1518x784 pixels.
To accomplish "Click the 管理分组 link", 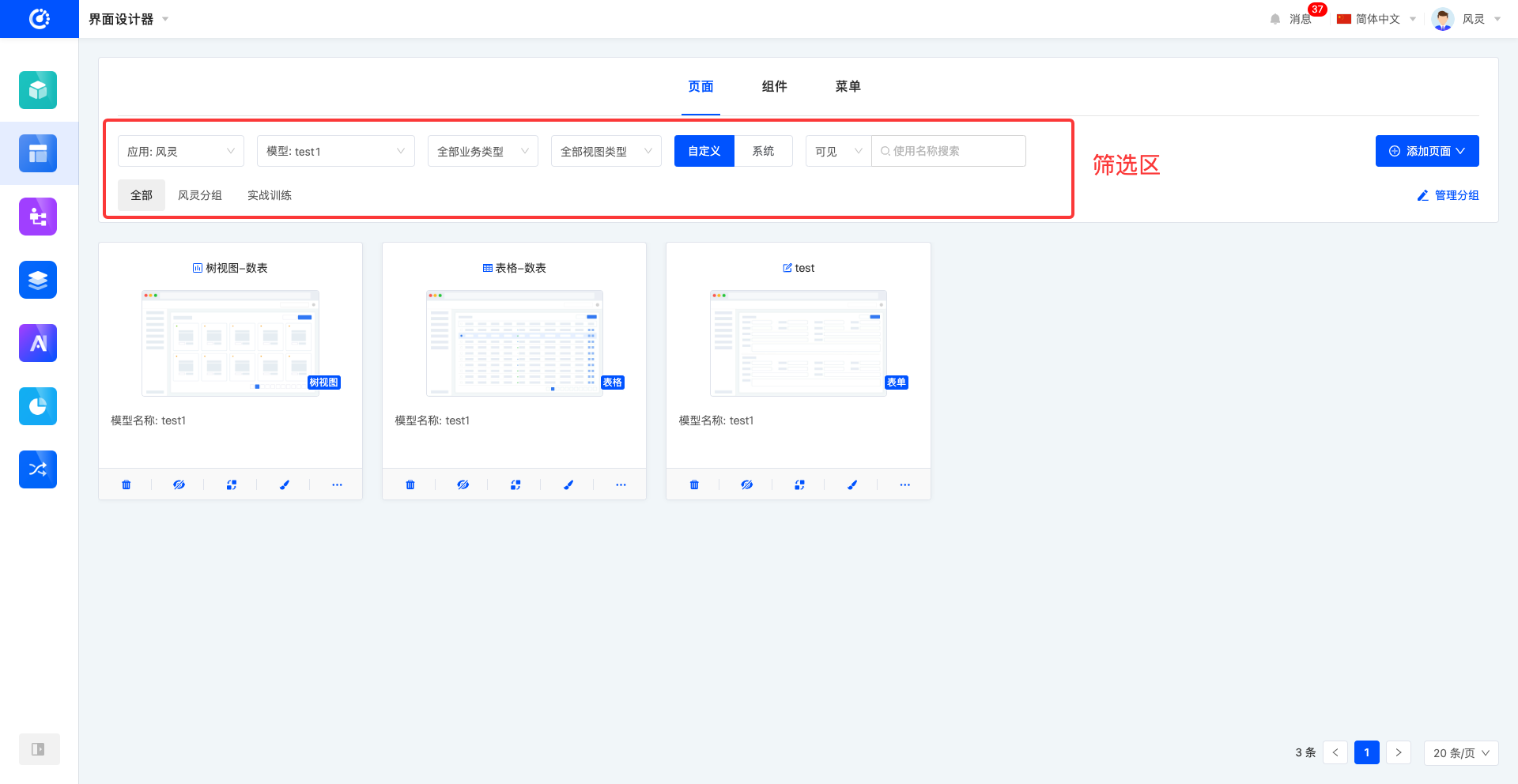I will (1448, 195).
